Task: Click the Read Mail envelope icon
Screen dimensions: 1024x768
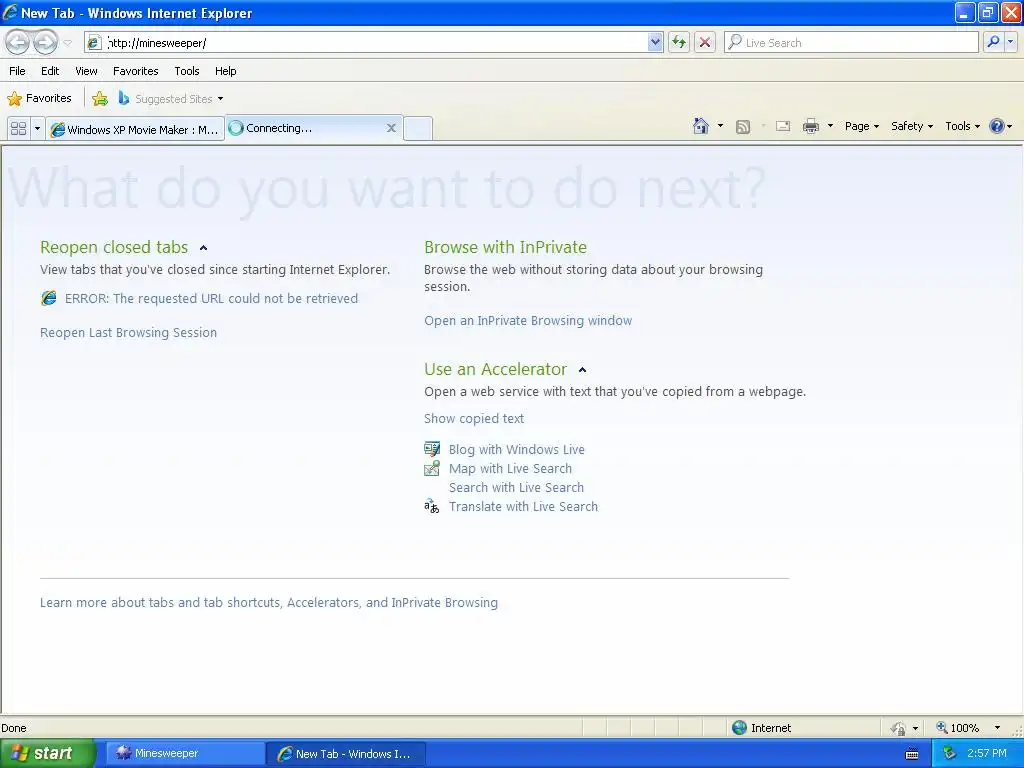Action: coord(783,126)
